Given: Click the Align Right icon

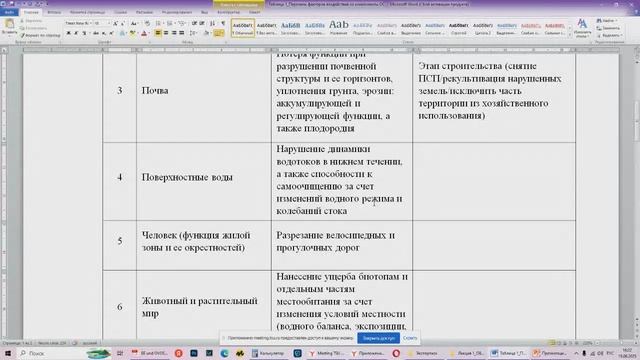Looking at the screenshot, I should [x=174, y=33].
